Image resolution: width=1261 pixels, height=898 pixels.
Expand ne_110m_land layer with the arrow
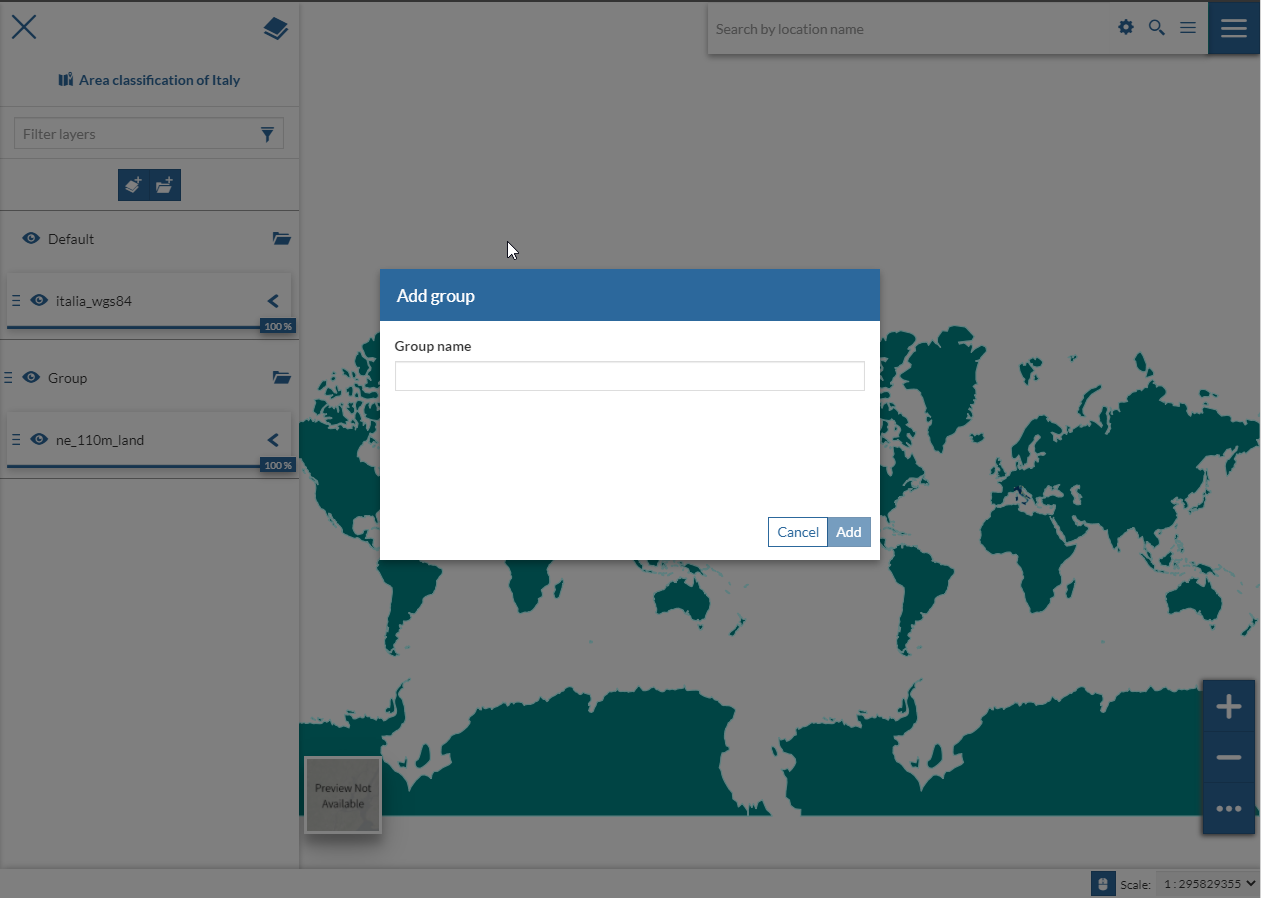click(273, 439)
